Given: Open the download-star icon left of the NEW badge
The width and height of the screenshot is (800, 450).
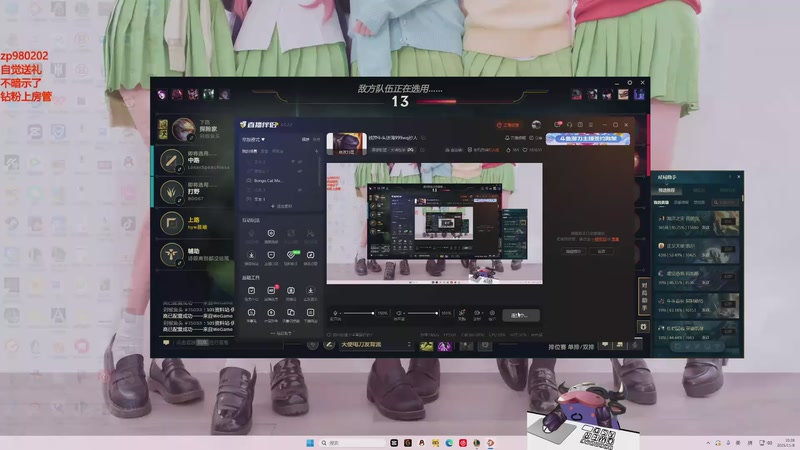Looking at the screenshot, I should tap(251, 255).
